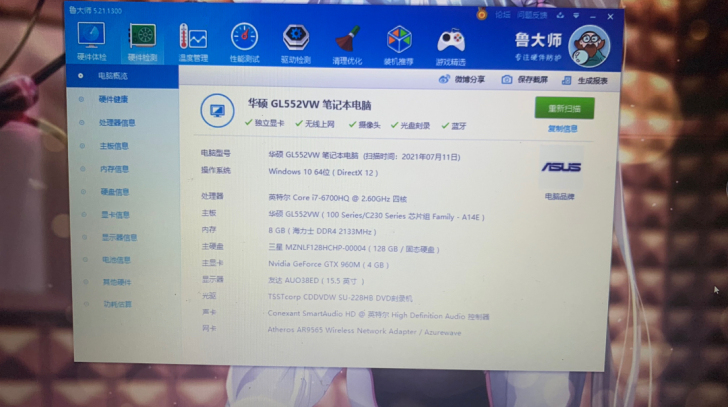Click the 问题反馈 feedback link
Screen dimensions: 728x407
pyautogui.click(x=532, y=15)
